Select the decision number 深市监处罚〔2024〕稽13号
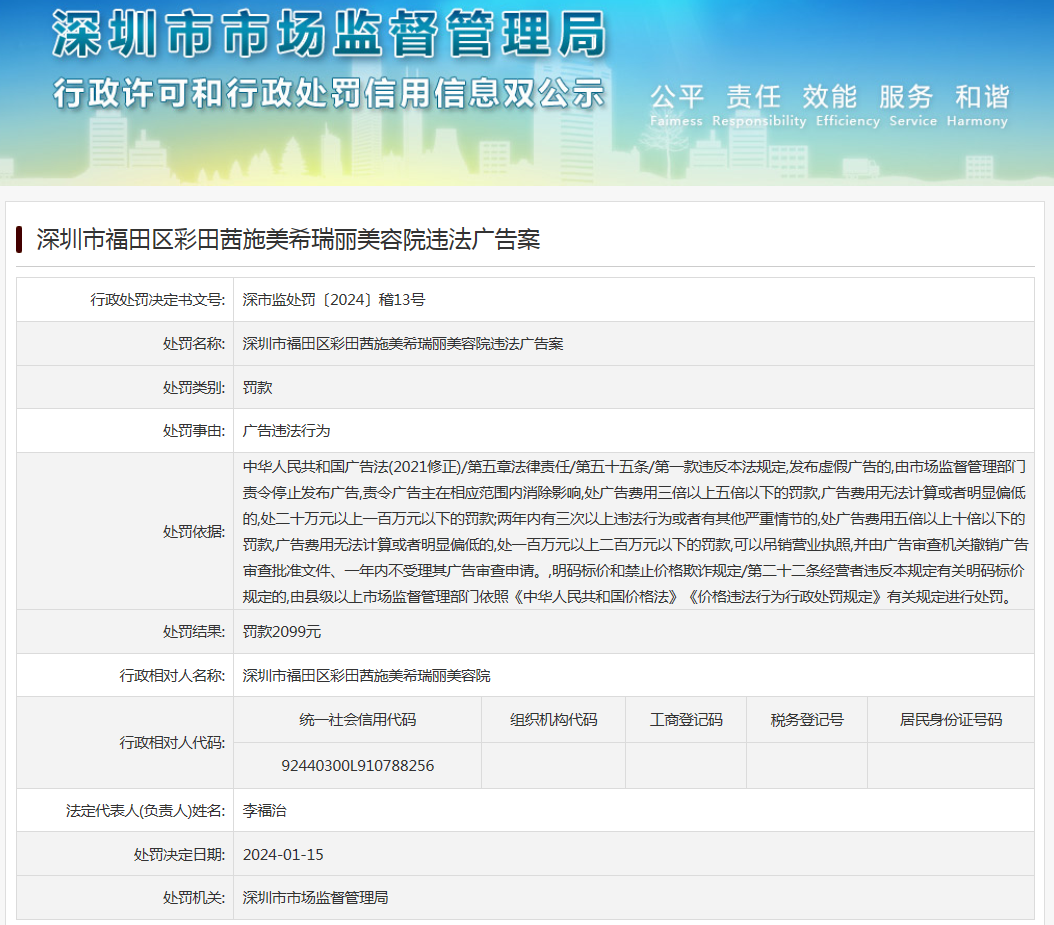Screen dimensions: 1054x925 point(334,299)
